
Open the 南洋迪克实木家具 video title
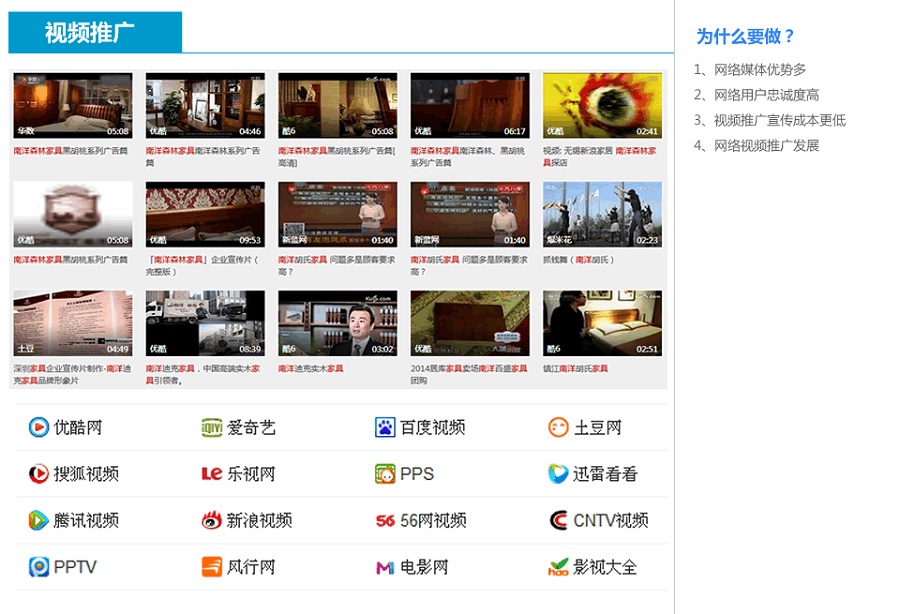[x=311, y=368]
